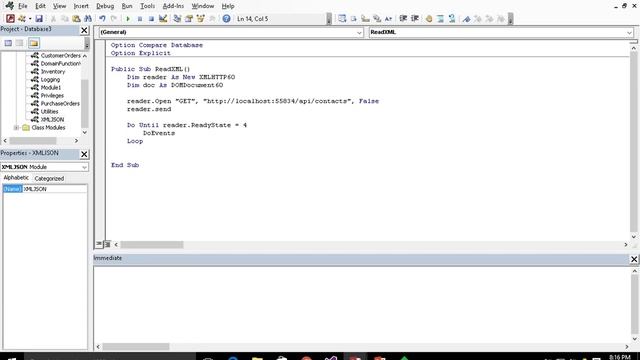Open Standard toolbar options overflow arrow

(329, 19)
